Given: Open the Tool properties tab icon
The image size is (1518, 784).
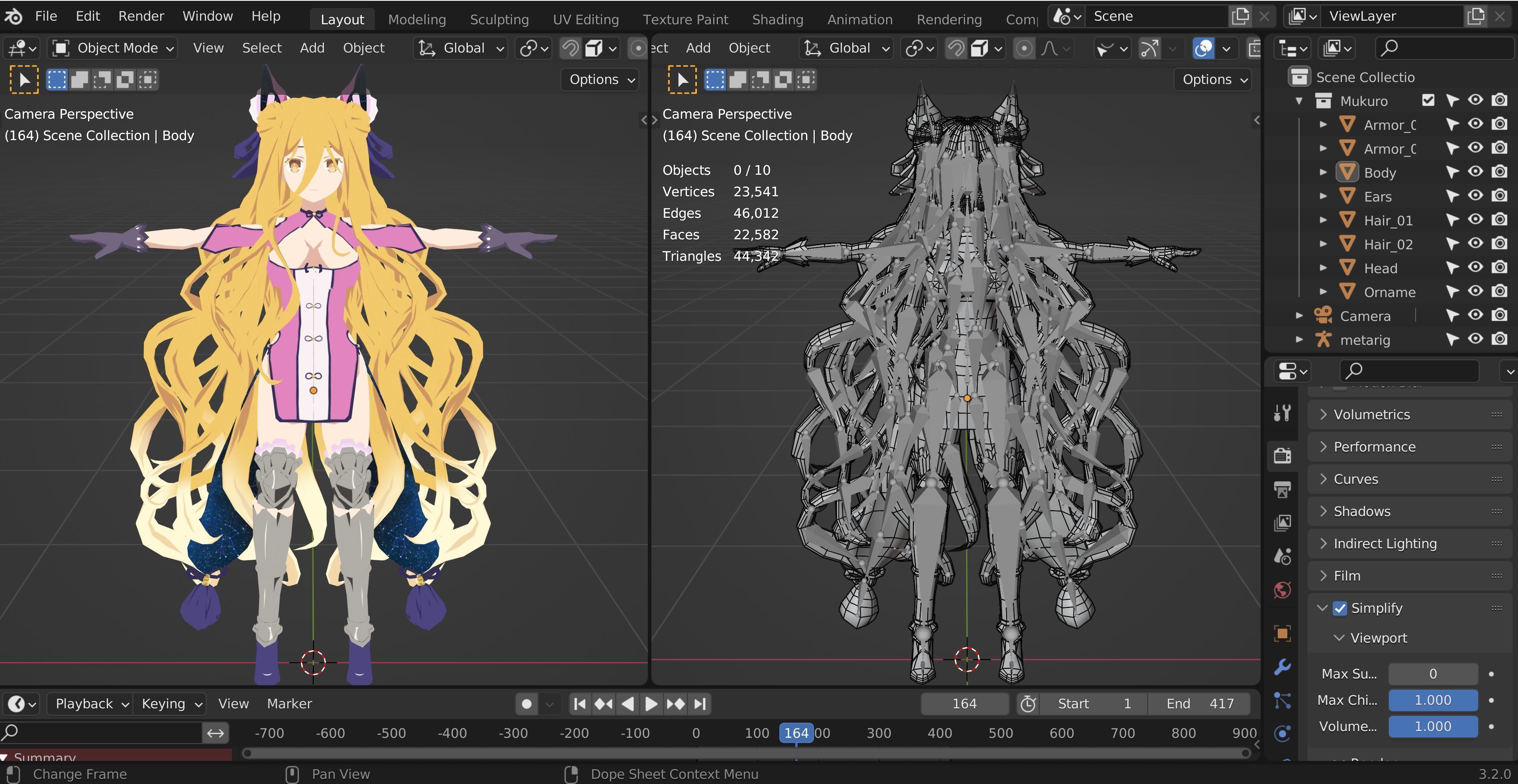Looking at the screenshot, I should (x=1282, y=413).
